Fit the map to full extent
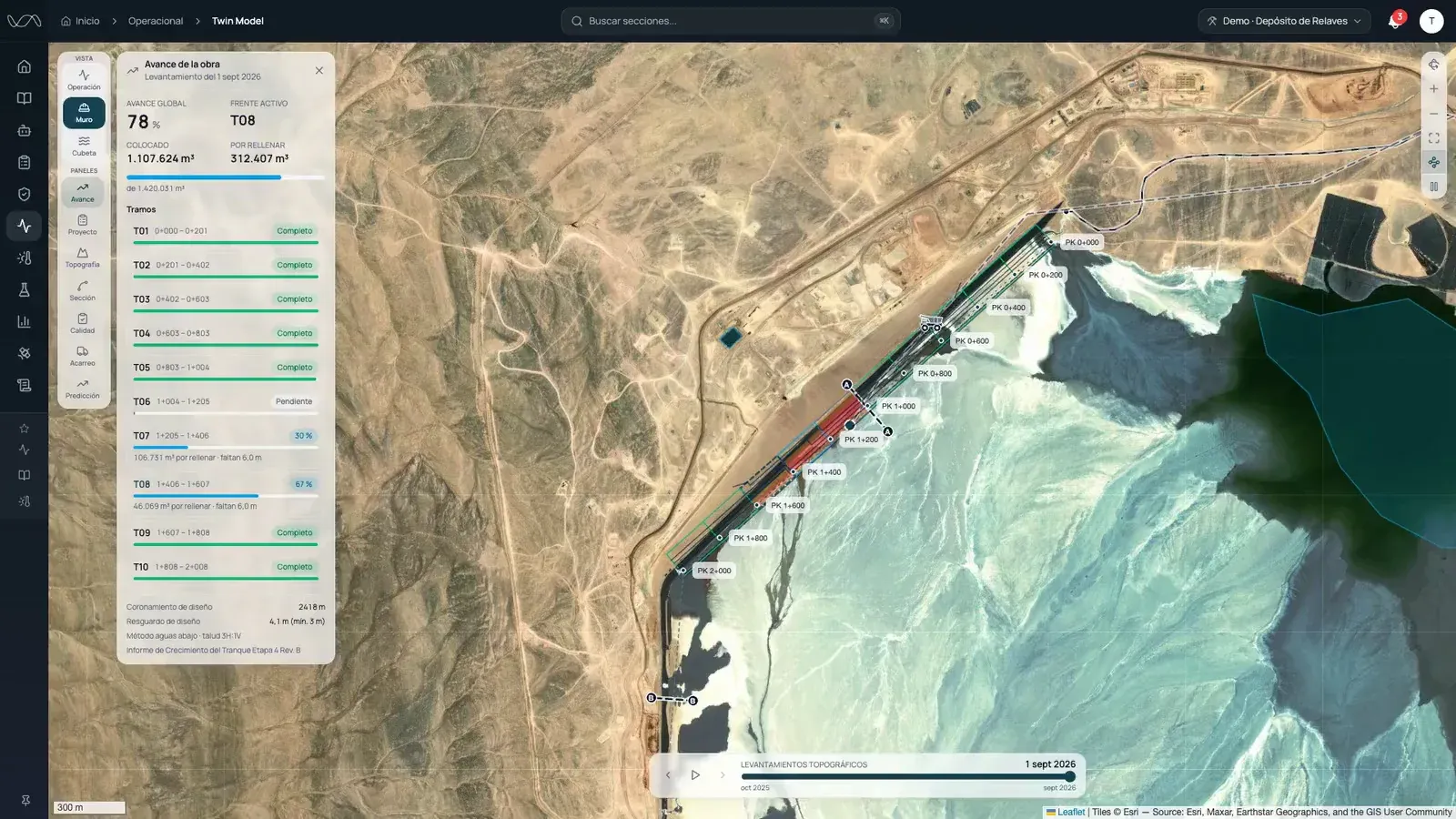 click(1433, 138)
